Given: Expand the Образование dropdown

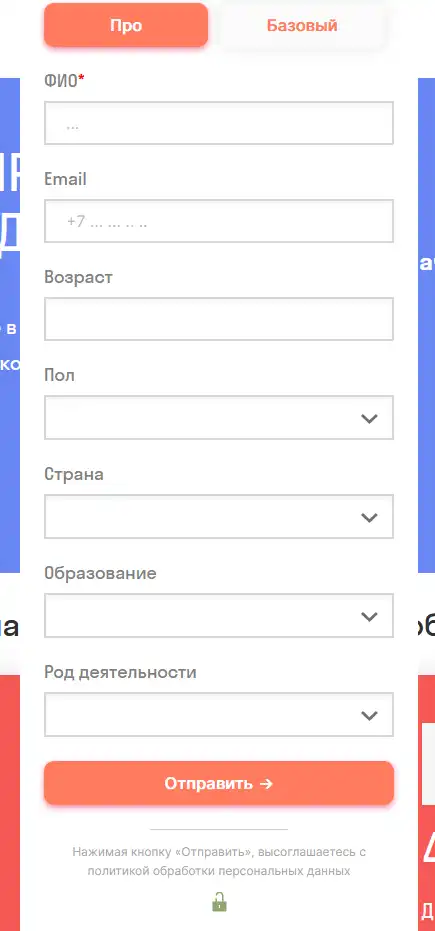Looking at the screenshot, I should (219, 616).
